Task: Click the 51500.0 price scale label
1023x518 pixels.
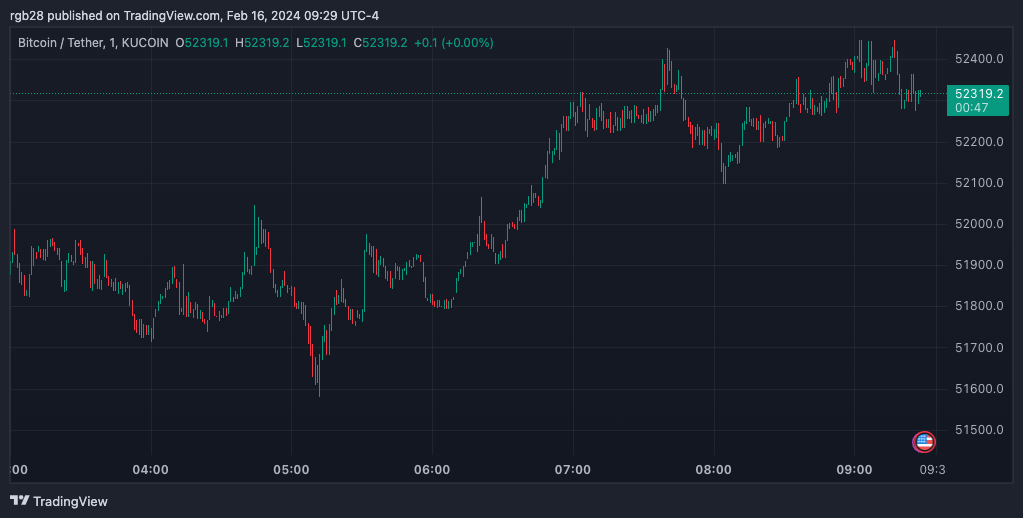Action: [979, 430]
